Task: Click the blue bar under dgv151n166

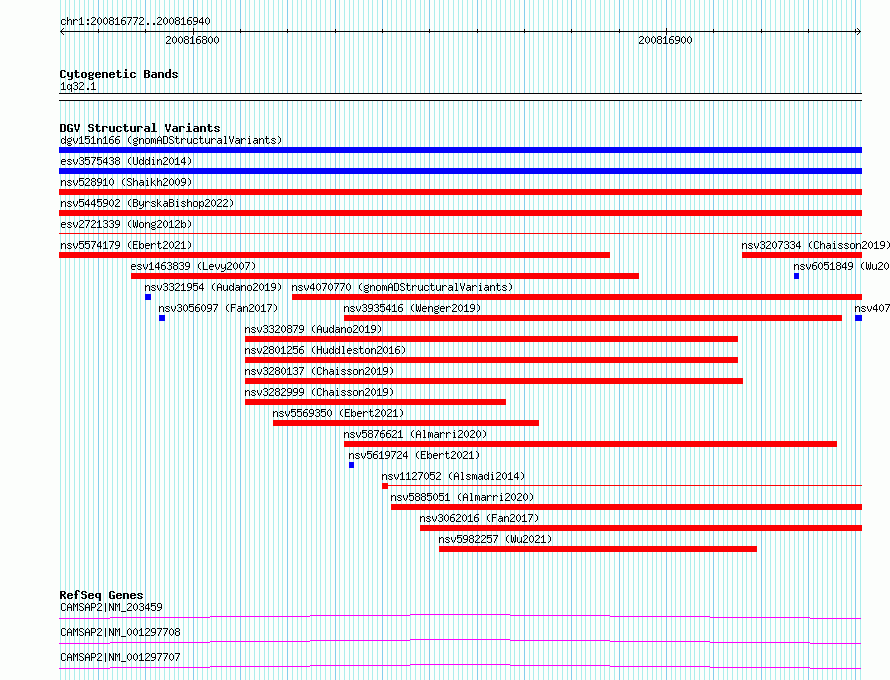Action: pos(460,150)
